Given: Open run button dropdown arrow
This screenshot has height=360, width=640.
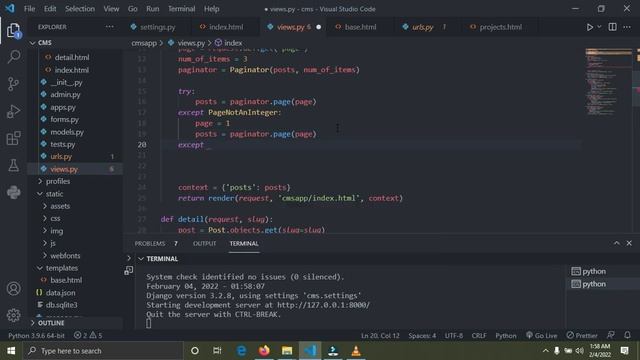Looking at the screenshot, I should click(x=599, y=27).
